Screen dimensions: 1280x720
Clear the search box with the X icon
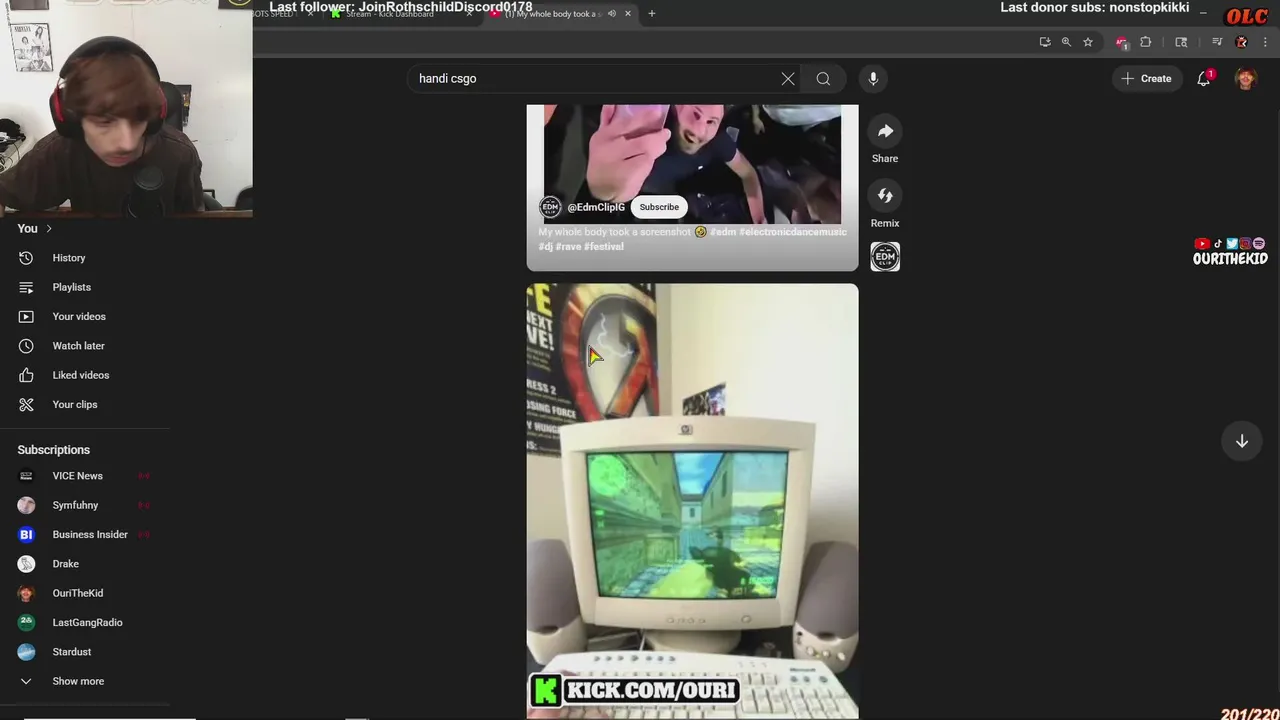point(788,78)
